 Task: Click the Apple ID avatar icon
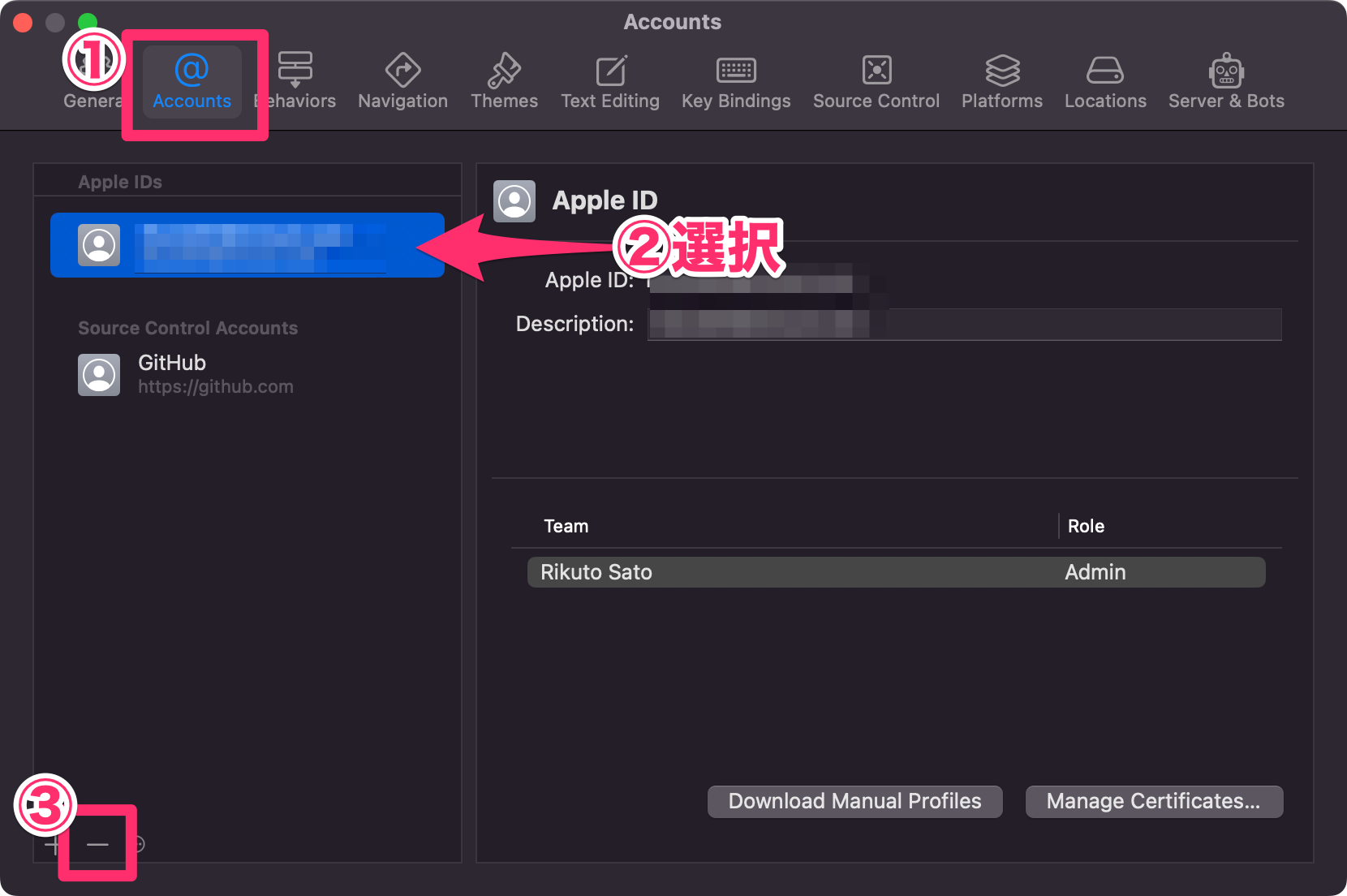[514, 200]
